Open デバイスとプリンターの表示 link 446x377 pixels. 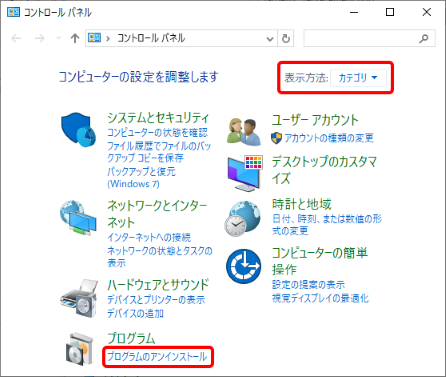156,300
